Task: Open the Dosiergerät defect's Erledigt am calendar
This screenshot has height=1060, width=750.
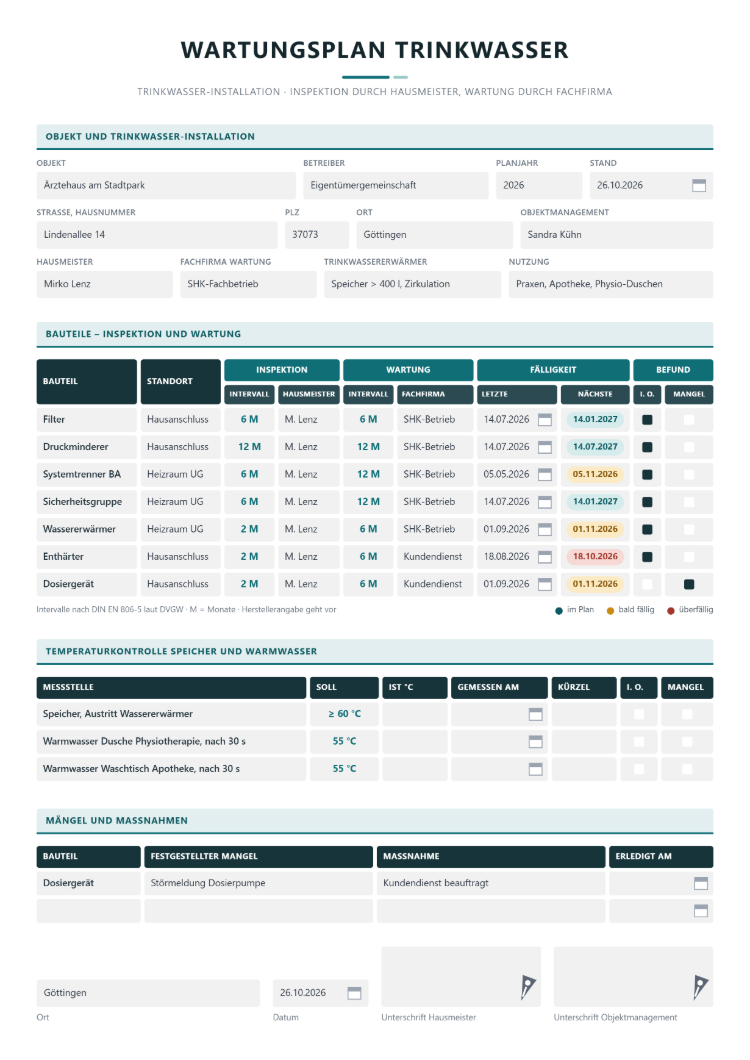Action: pos(701,884)
